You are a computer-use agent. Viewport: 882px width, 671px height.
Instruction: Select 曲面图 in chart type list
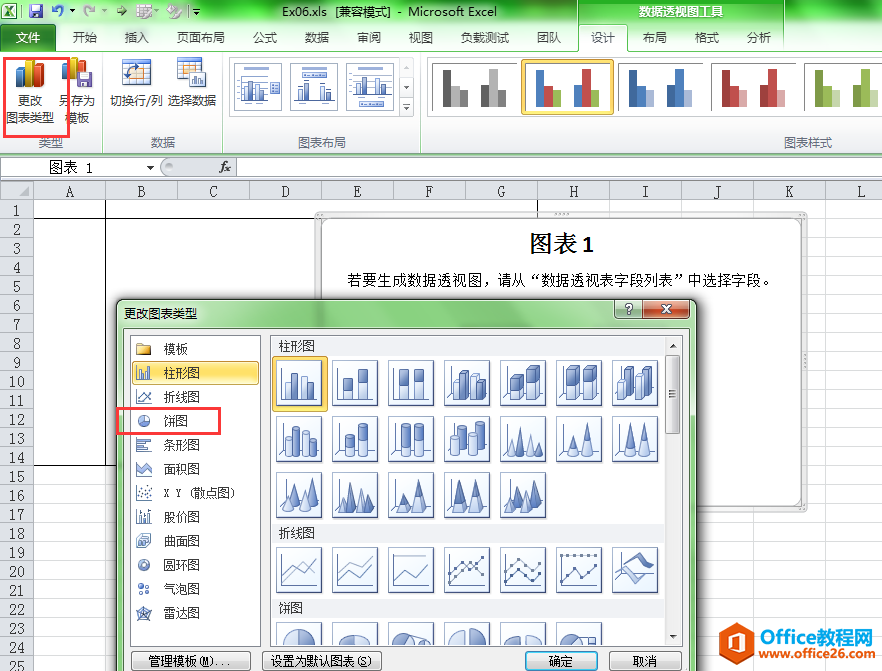pos(195,541)
